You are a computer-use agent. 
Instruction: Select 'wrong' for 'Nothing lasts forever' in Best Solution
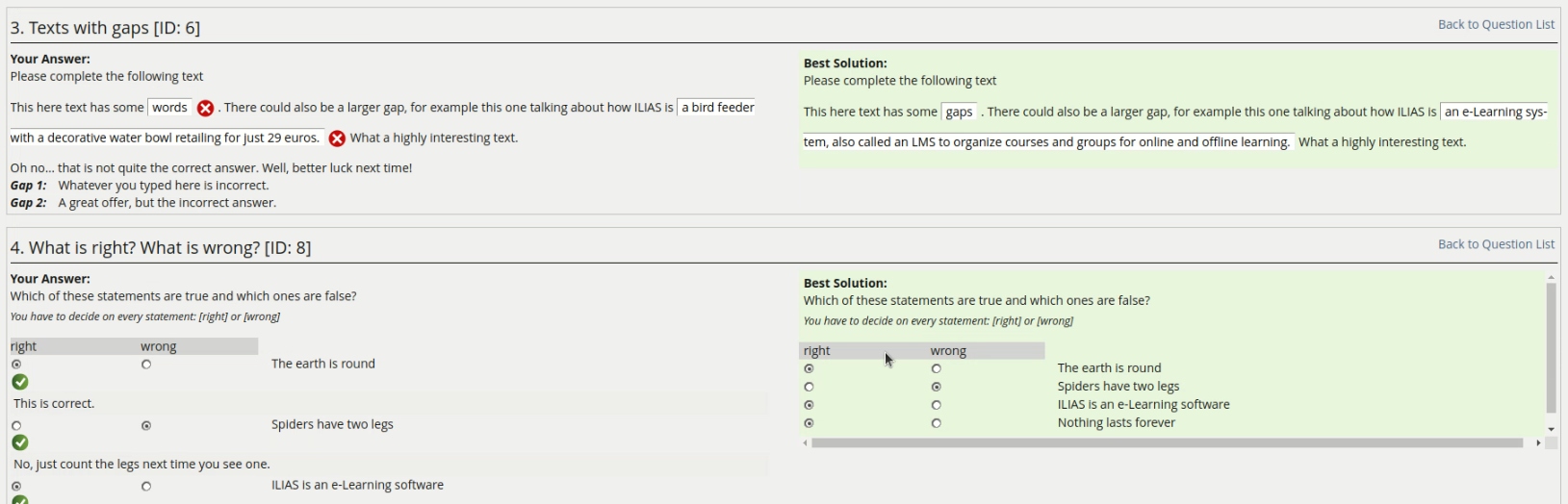(x=937, y=423)
